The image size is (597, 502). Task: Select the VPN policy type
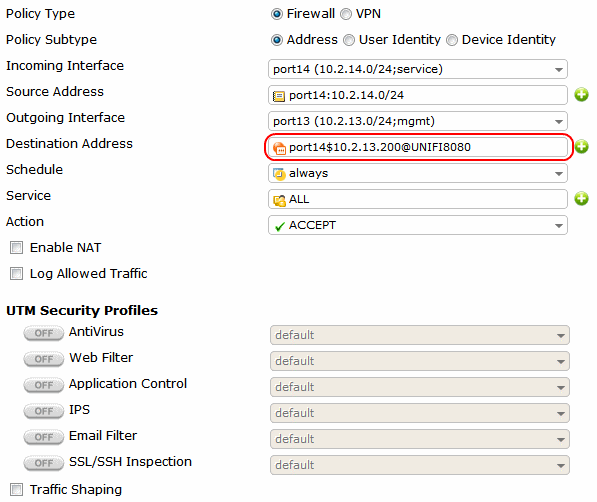346,14
